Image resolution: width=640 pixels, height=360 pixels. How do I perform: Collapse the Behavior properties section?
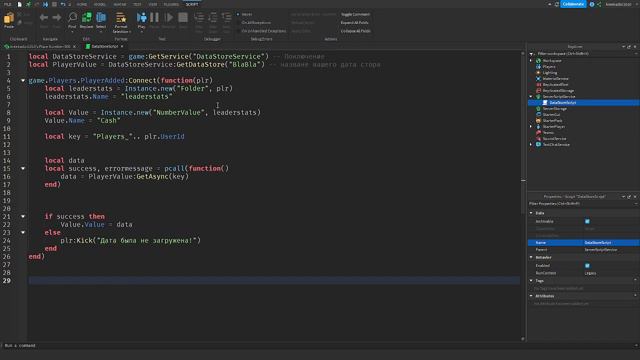(x=531, y=257)
